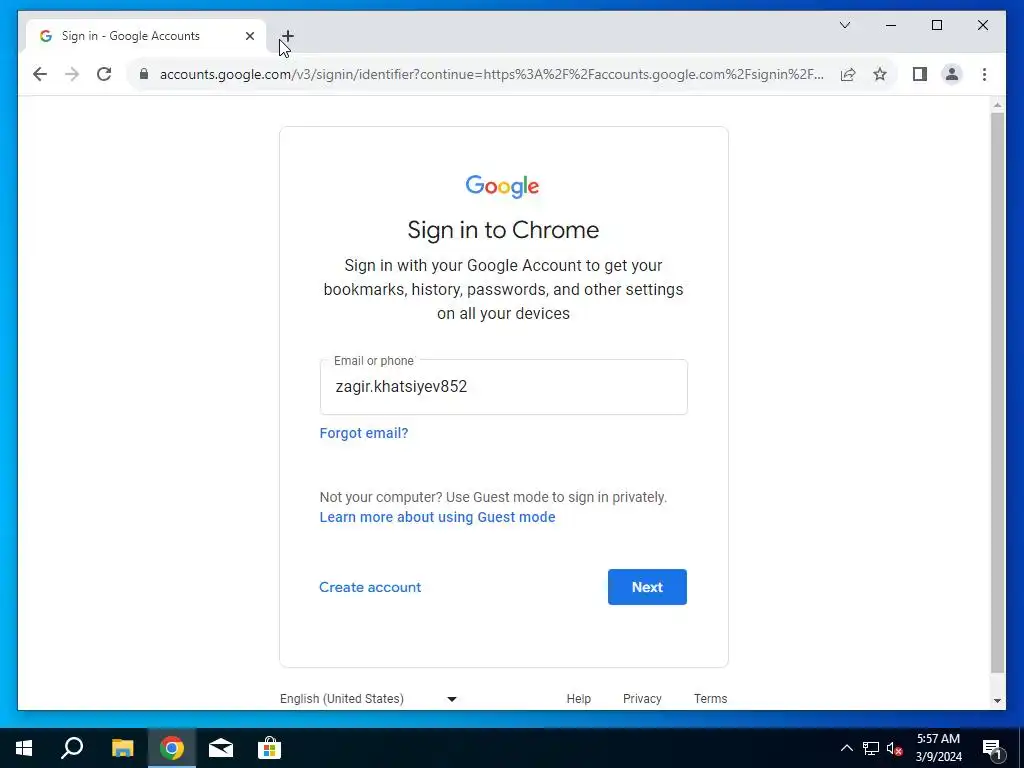The height and width of the screenshot is (768, 1024).
Task: Go back using the browser back arrow
Action: click(40, 74)
